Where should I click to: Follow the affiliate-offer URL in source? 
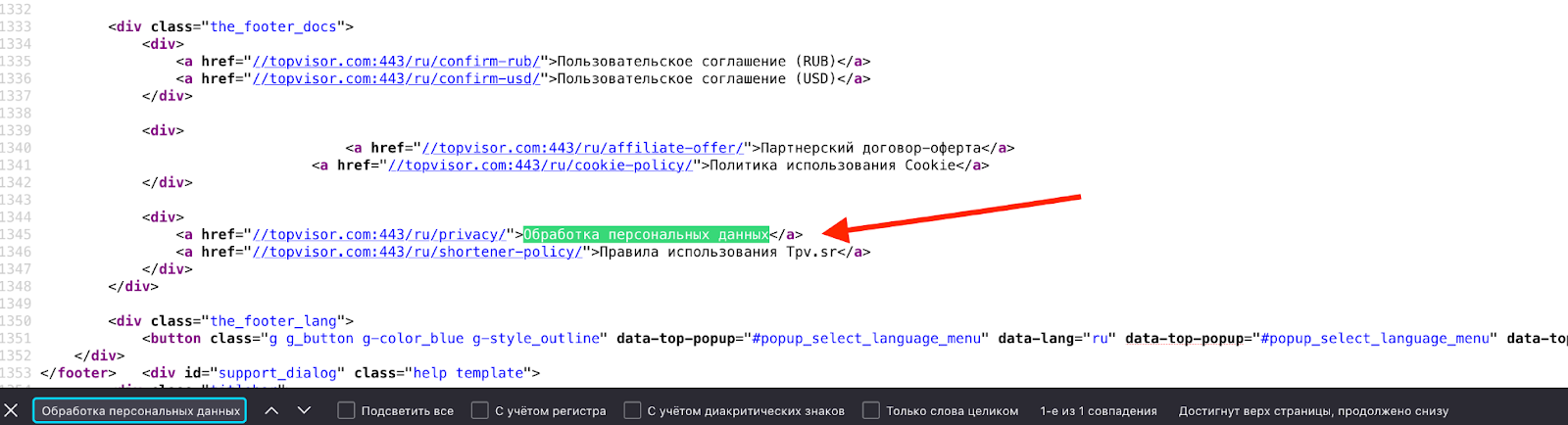click(582, 148)
